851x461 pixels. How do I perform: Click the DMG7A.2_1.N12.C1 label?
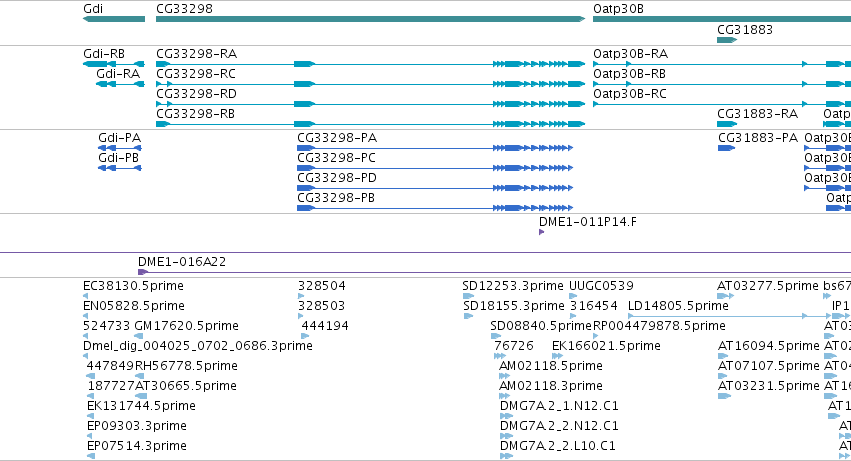[x=559, y=406]
